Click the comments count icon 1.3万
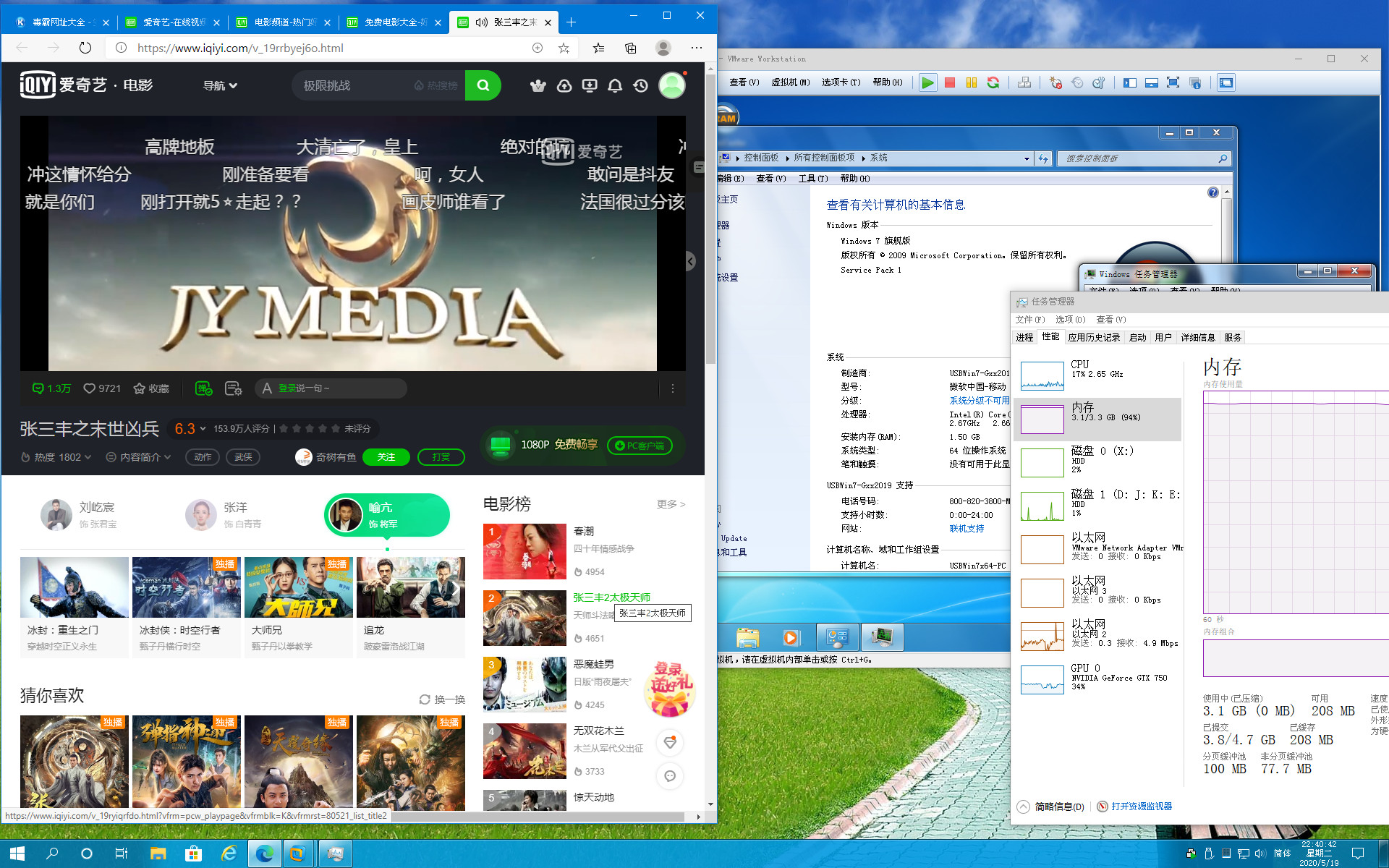Screen dimensions: 1389x868 (51, 388)
